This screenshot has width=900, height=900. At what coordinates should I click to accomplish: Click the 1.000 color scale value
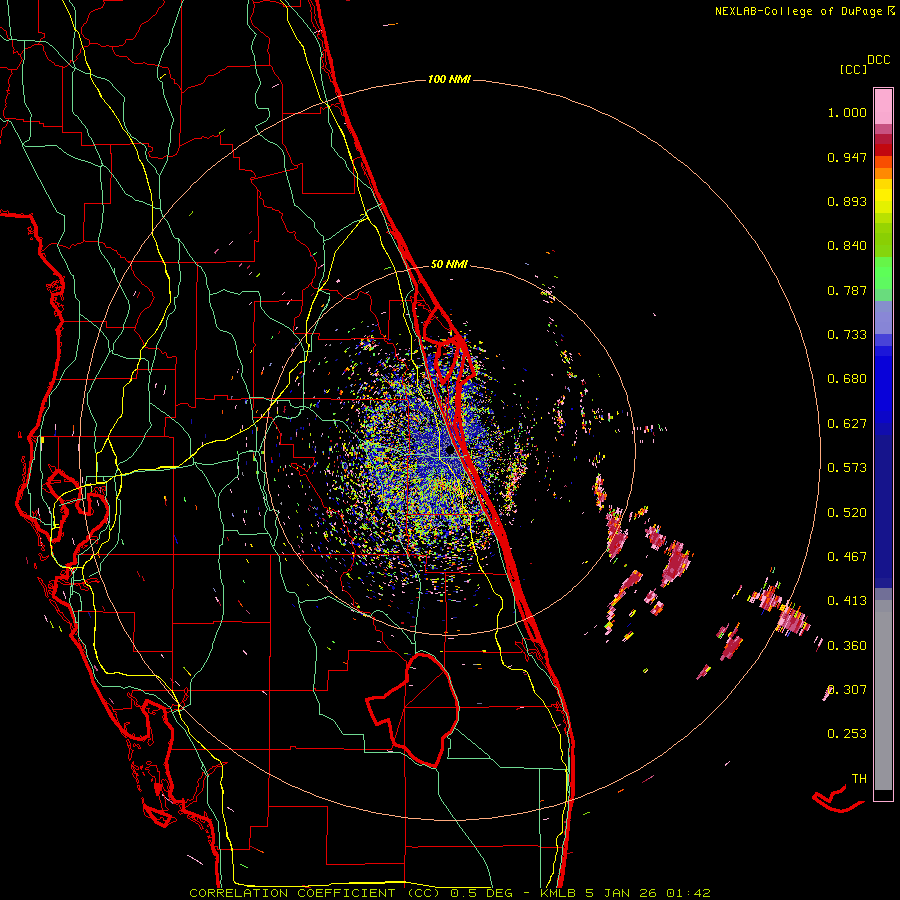(847, 112)
